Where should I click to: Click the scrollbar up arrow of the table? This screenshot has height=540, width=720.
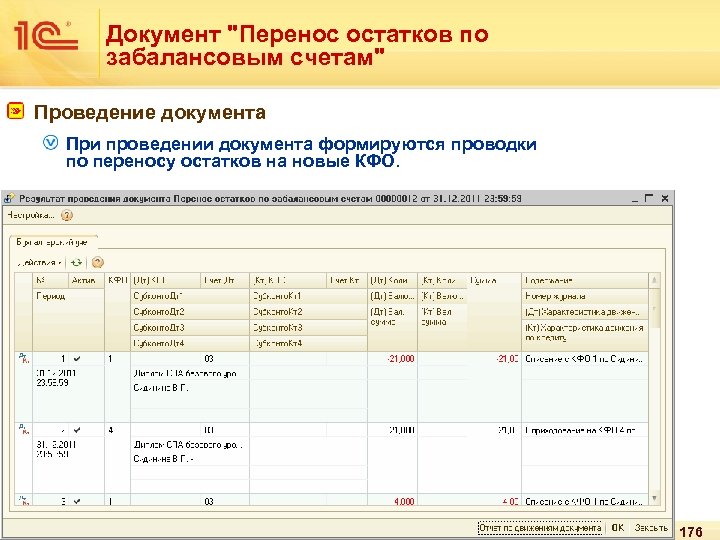tap(654, 279)
